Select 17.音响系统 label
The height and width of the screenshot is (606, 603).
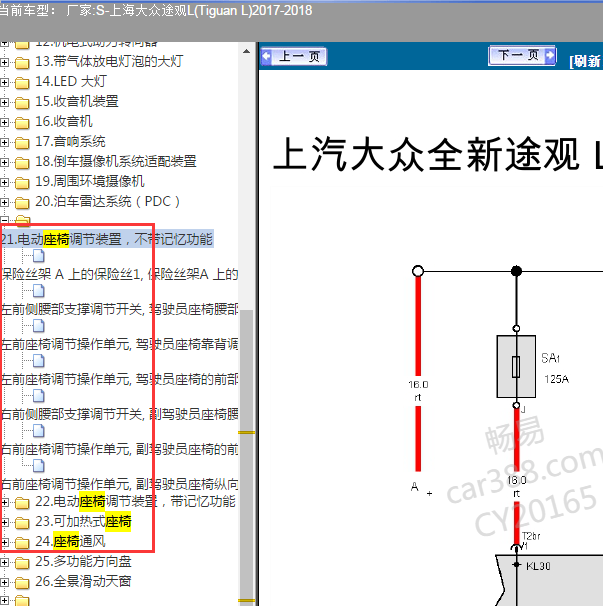point(70,141)
